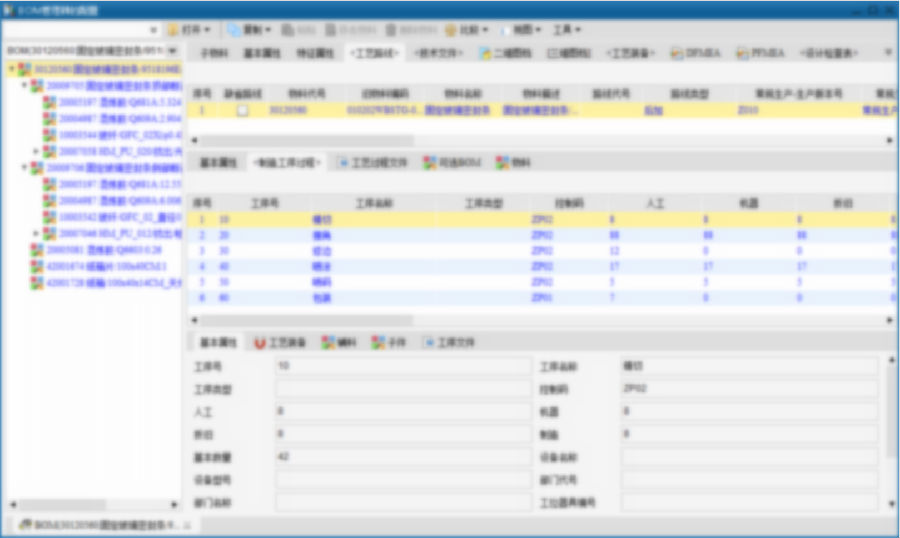Click the 可选BOM tab icon
This screenshot has height=538, width=900.
point(429,163)
